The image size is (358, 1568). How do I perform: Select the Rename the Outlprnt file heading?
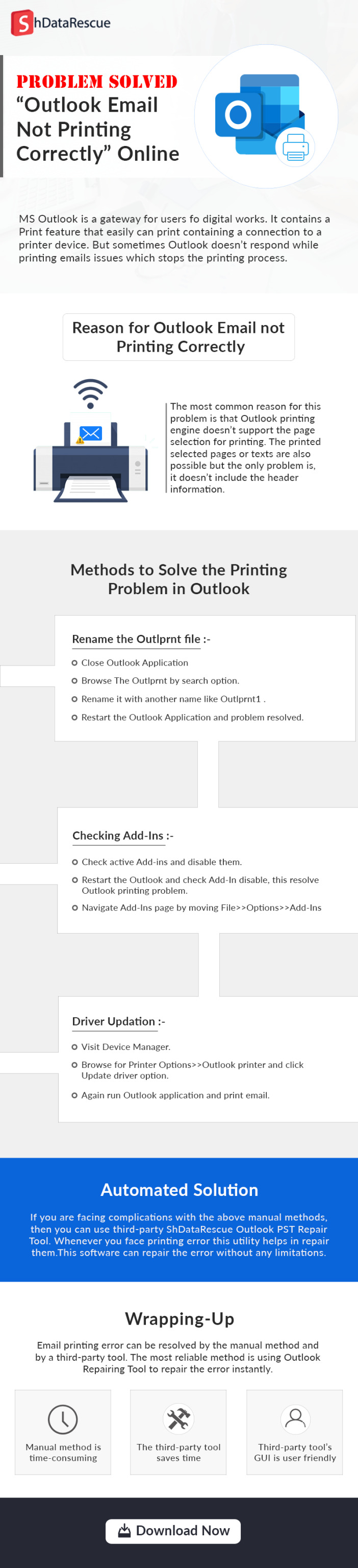(x=141, y=639)
